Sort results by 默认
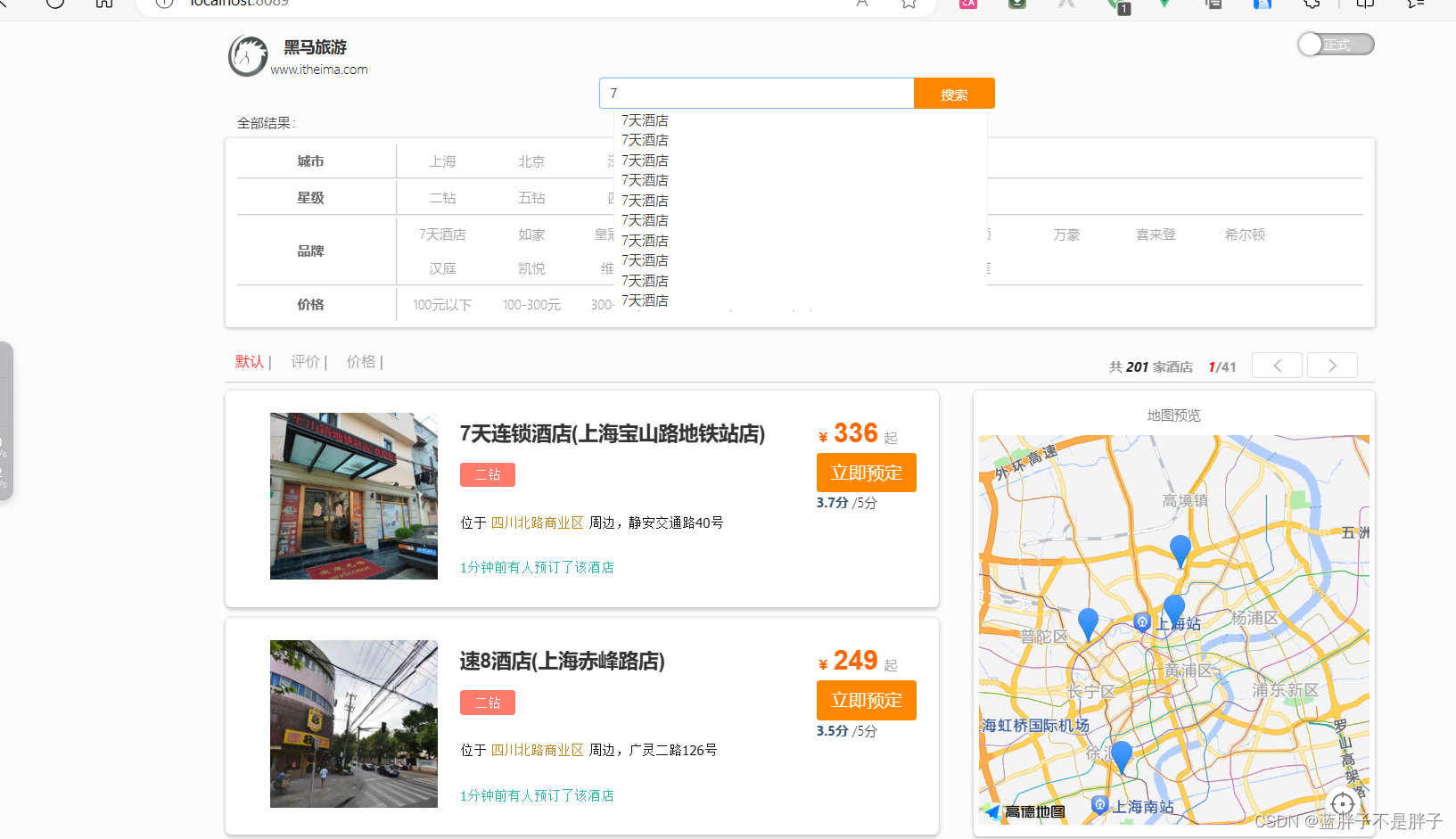This screenshot has height=839, width=1456. pos(250,361)
